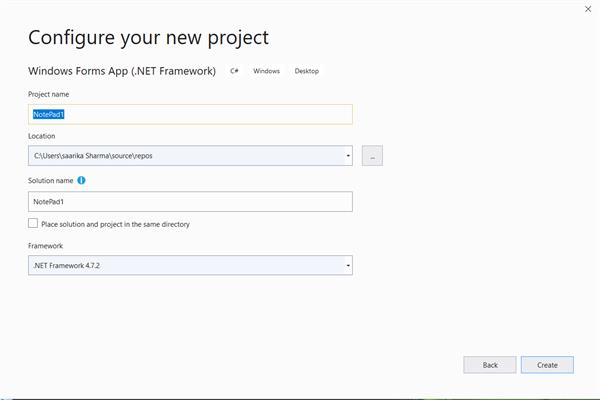Screen dimensions: 600x400
Task: Toggle Place solution and project in same directory
Action: tap(34, 224)
